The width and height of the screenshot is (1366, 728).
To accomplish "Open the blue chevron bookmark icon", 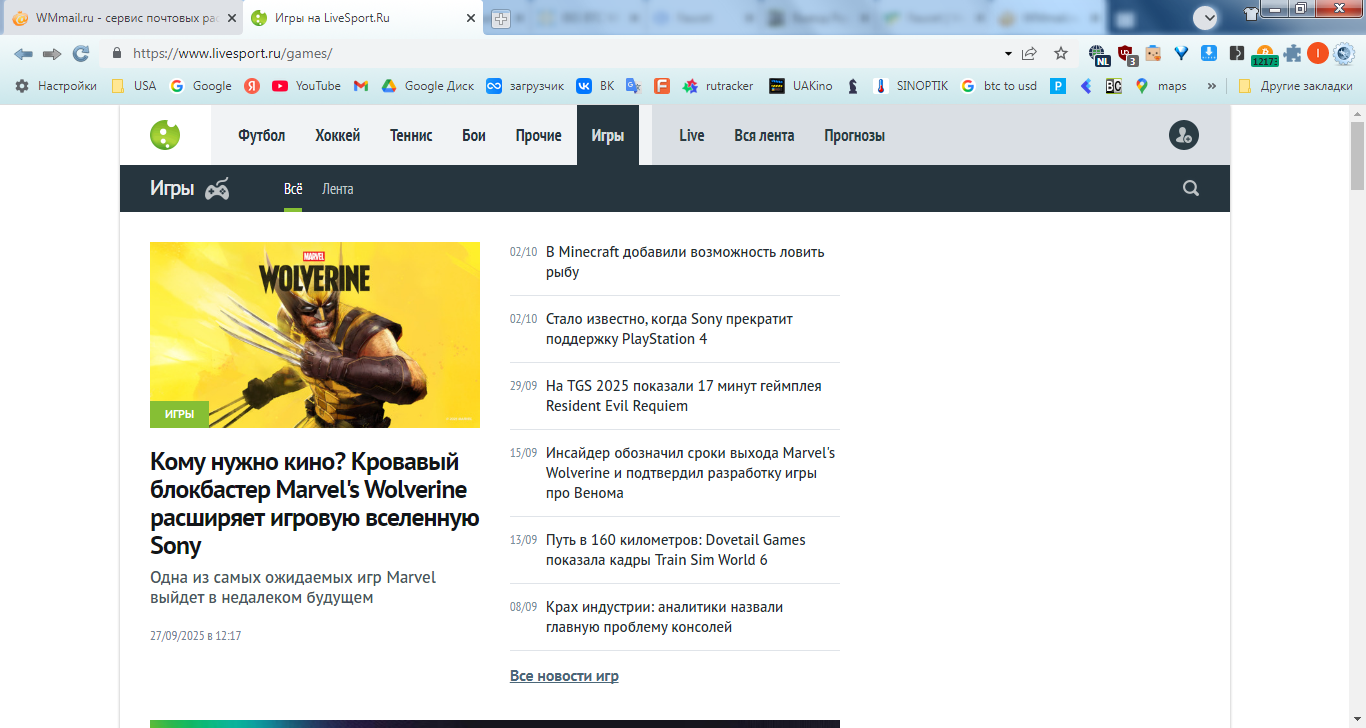I will coord(1086,86).
